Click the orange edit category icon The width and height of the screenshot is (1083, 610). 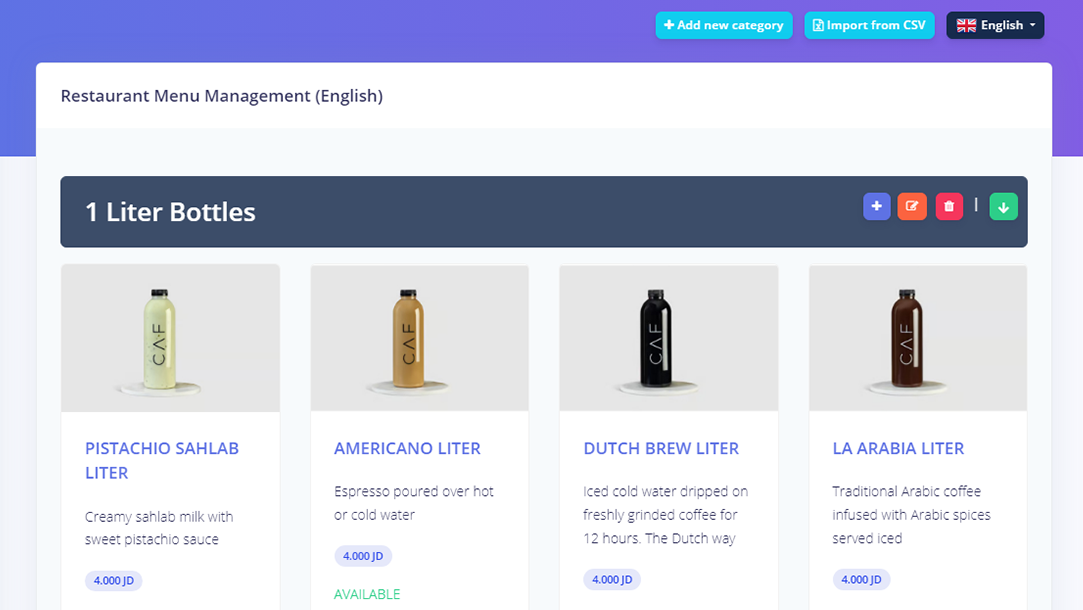pyautogui.click(x=912, y=206)
